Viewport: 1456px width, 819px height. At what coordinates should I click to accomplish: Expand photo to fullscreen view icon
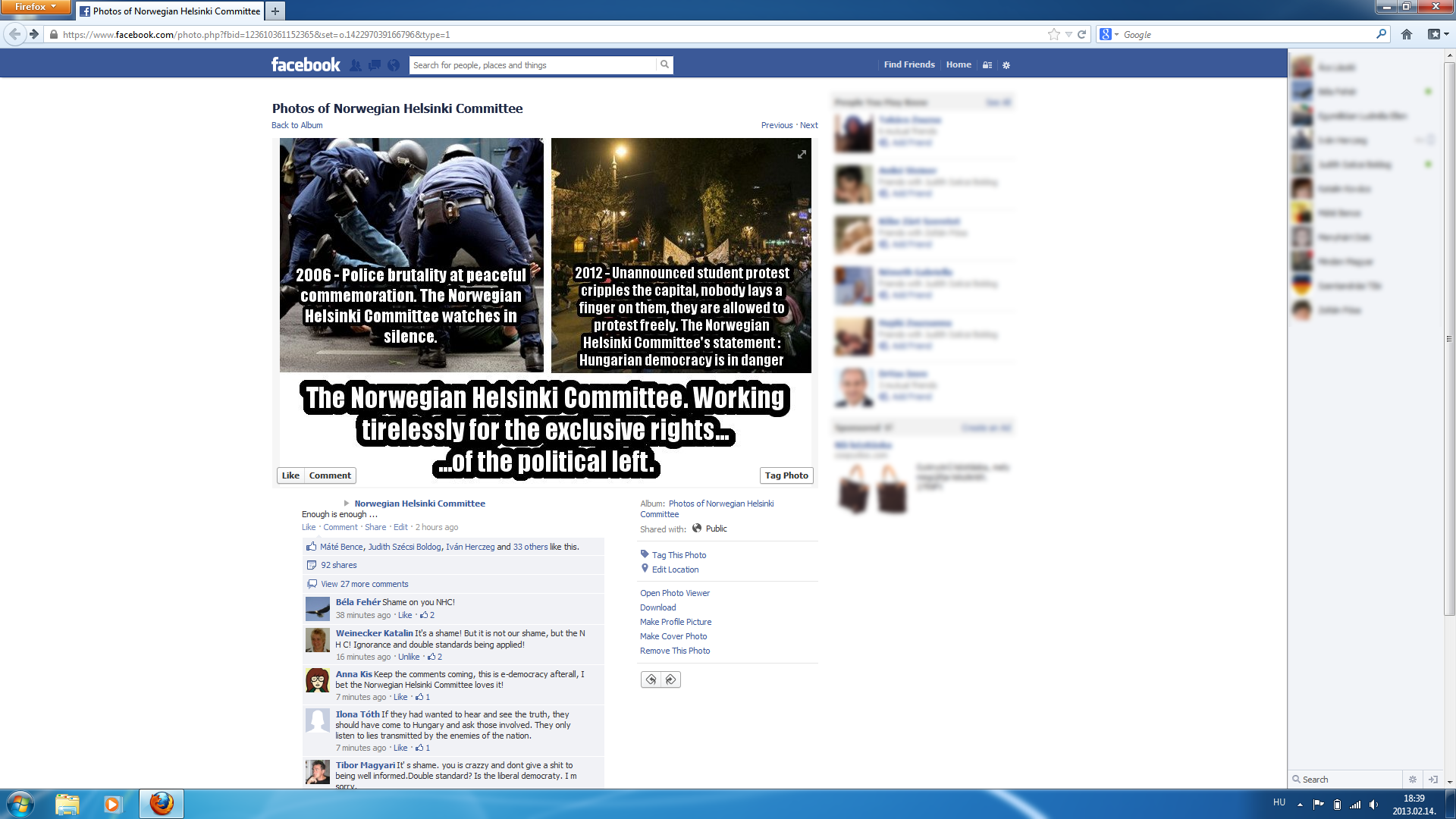click(802, 155)
